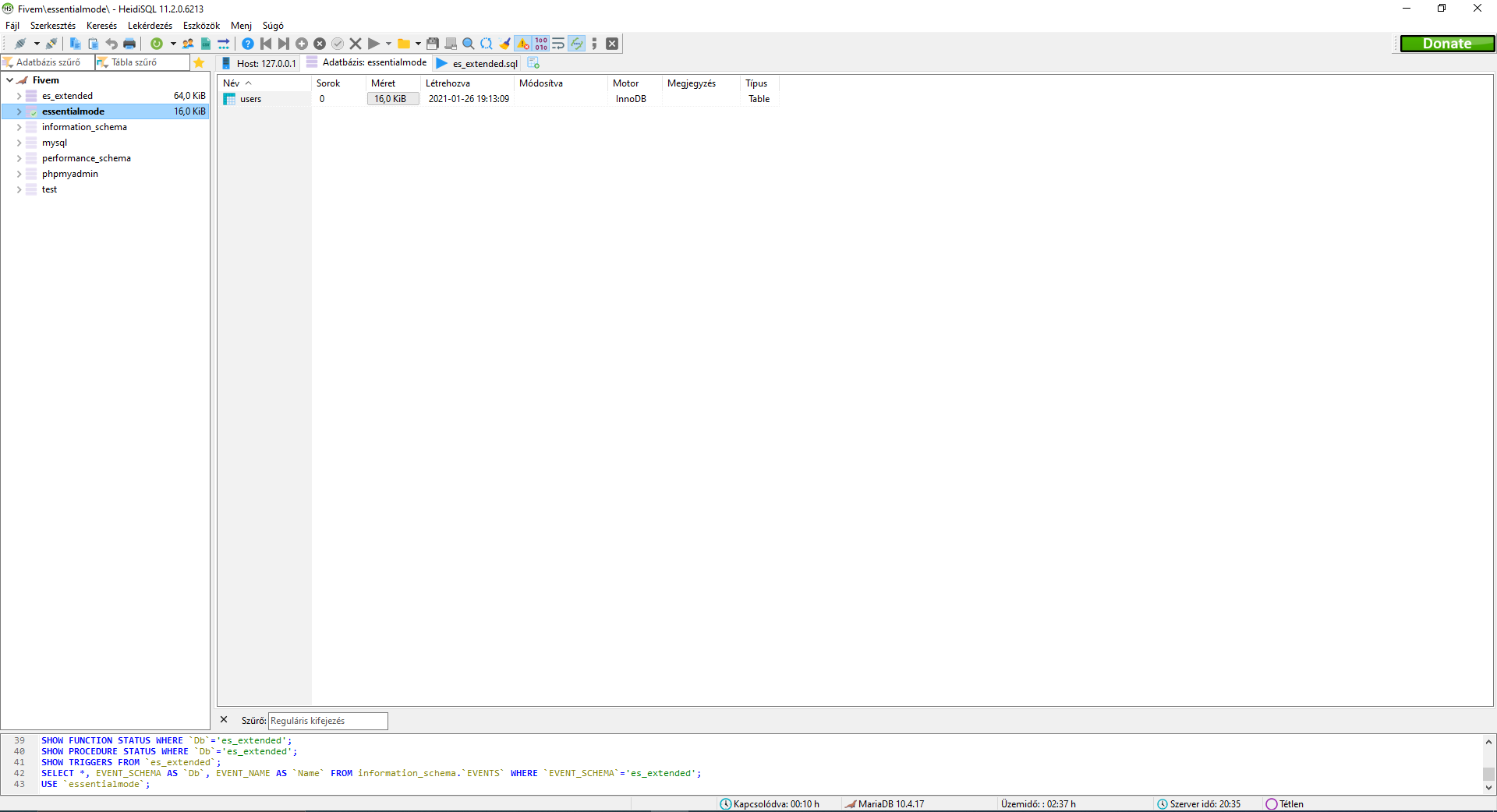The image size is (1497, 812).
Task: Select the users table row
Action: 249,99
